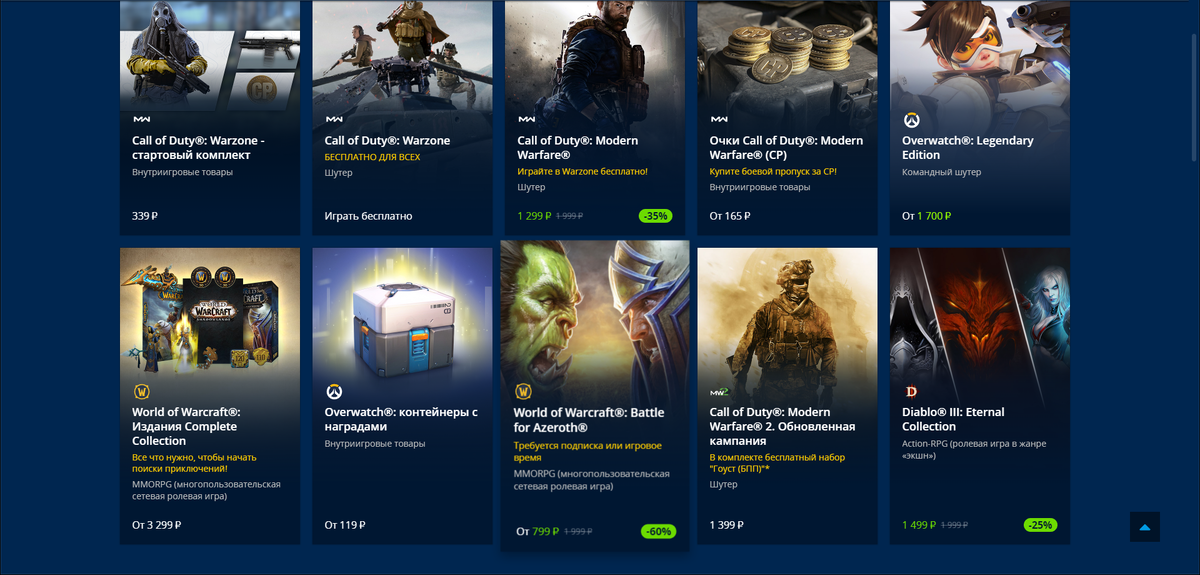Click the Diablo logo on Eternal Collection card
This screenshot has width=1200, height=575.
[x=911, y=391]
